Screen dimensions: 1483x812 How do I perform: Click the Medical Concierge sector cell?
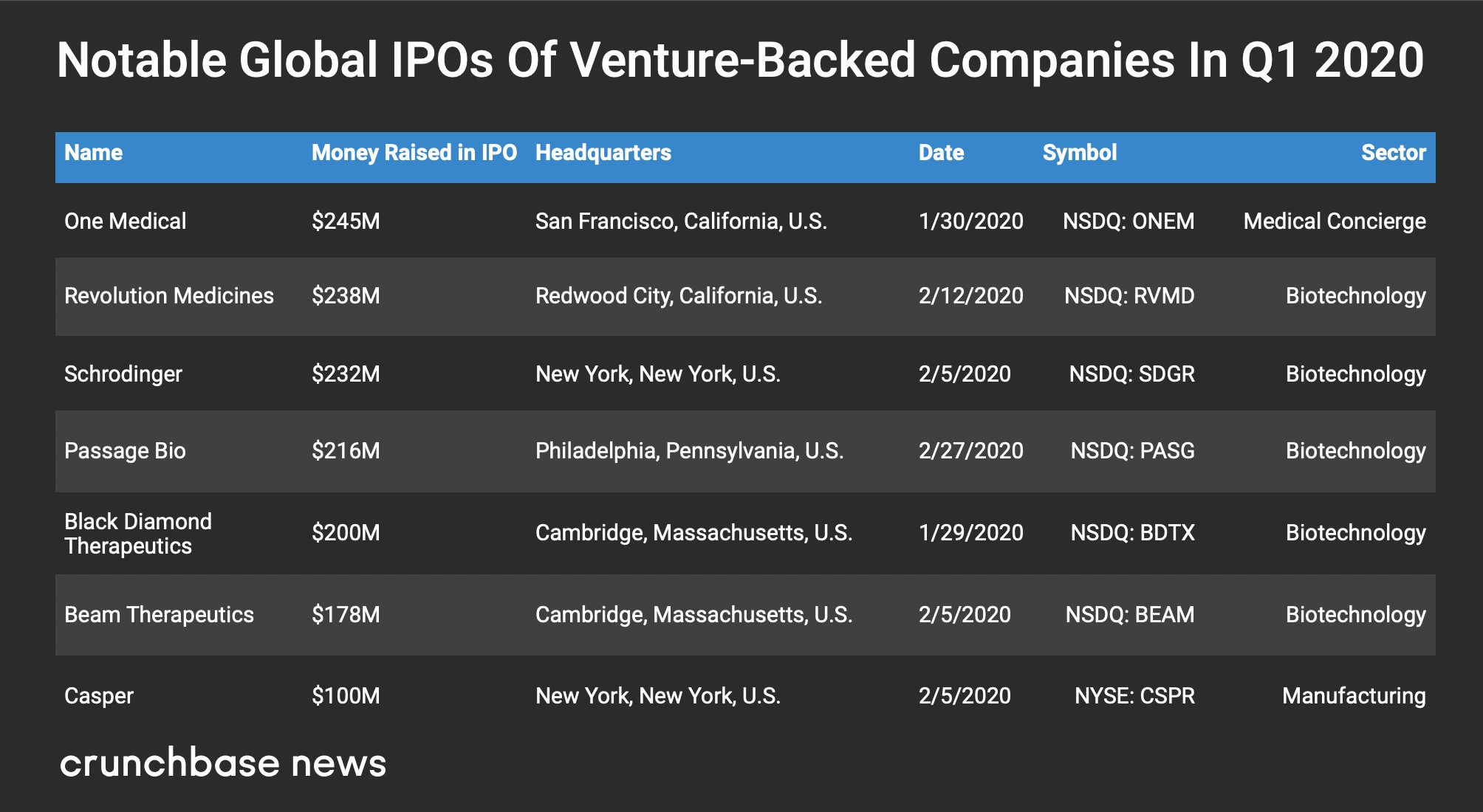pyautogui.click(x=1334, y=221)
